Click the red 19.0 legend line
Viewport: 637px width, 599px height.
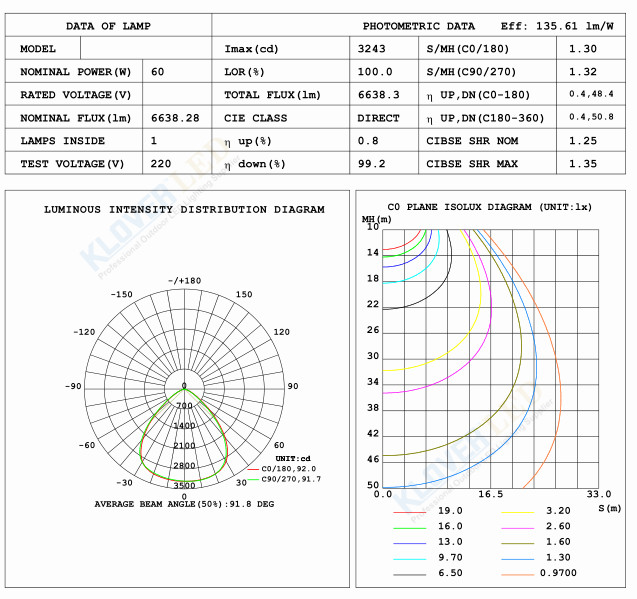click(410, 513)
